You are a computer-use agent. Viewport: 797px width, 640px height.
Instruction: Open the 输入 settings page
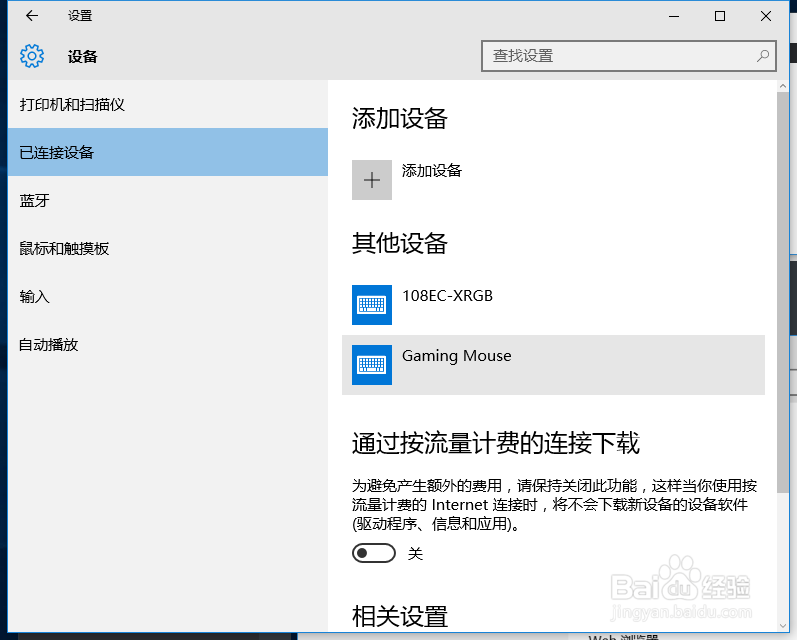click(x=168, y=296)
